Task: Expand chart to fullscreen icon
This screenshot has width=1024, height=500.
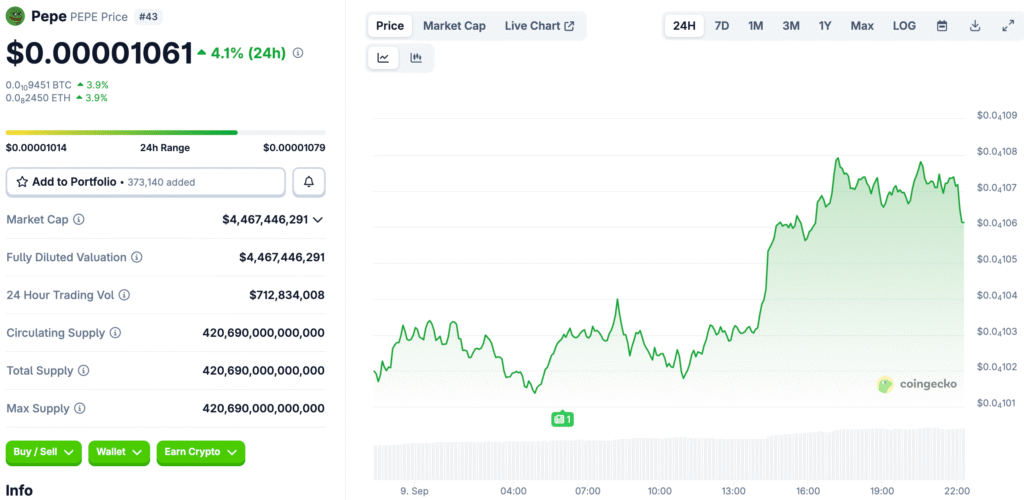Action: pos(1008,26)
